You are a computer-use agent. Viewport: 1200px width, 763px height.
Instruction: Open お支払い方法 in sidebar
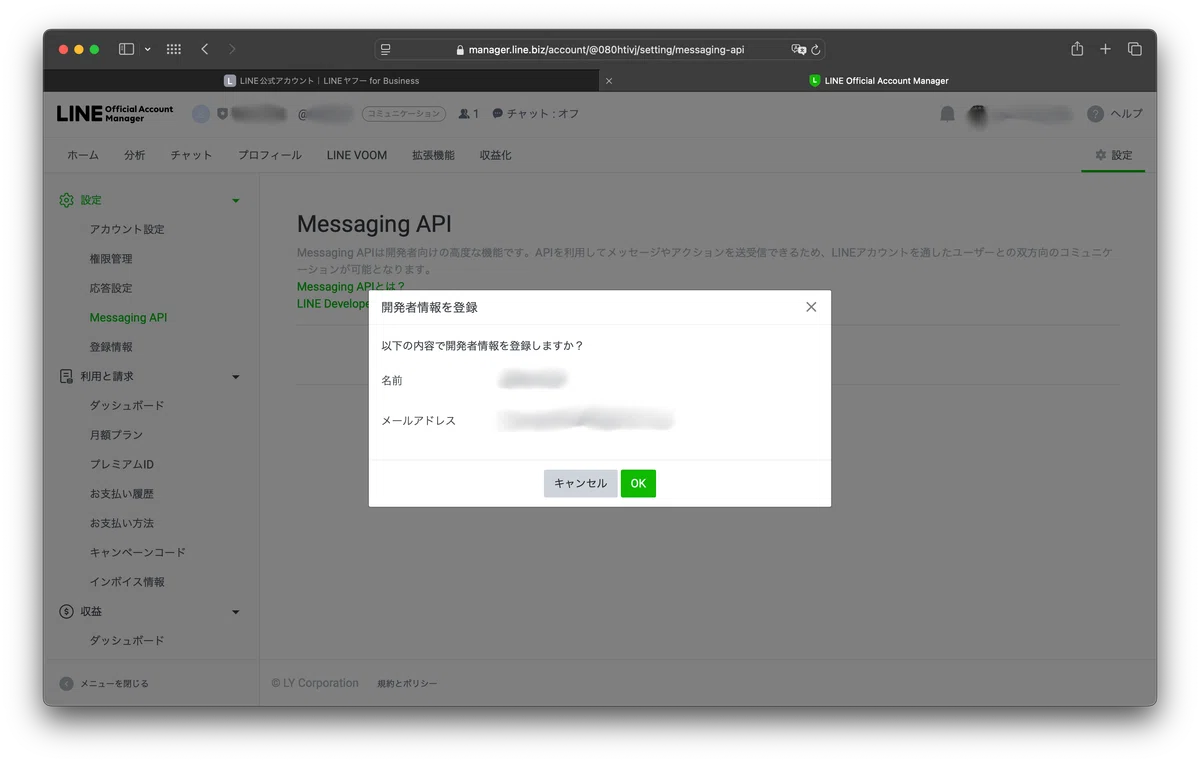(122, 523)
